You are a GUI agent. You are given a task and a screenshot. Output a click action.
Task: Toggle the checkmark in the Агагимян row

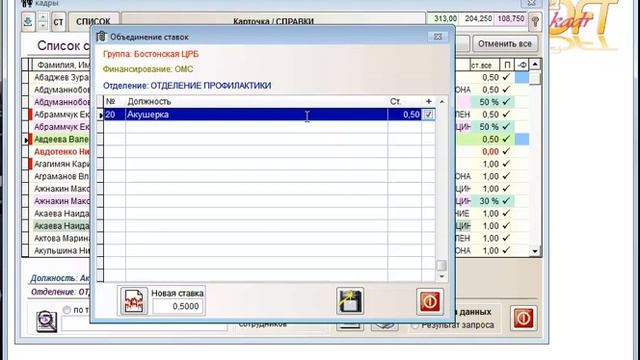[507, 164]
